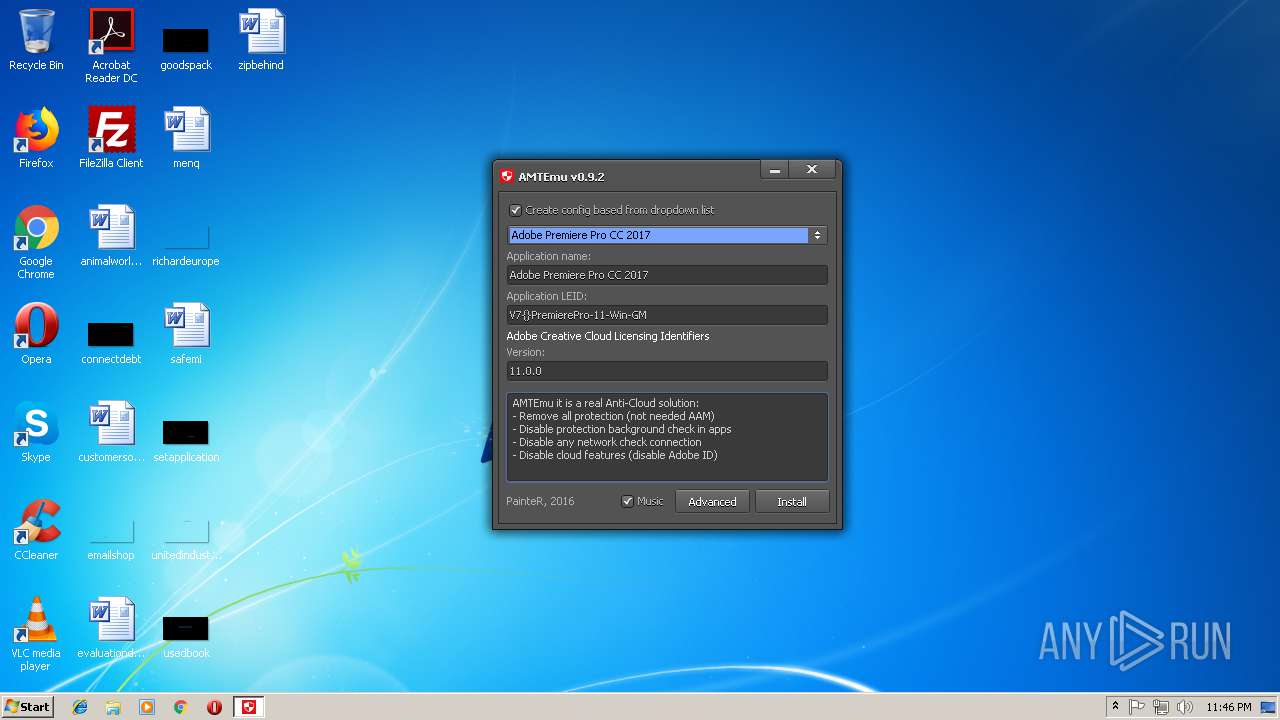Launch Acrobat Reader DC from desktop
Viewport: 1280px width, 720px height.
pos(111,46)
